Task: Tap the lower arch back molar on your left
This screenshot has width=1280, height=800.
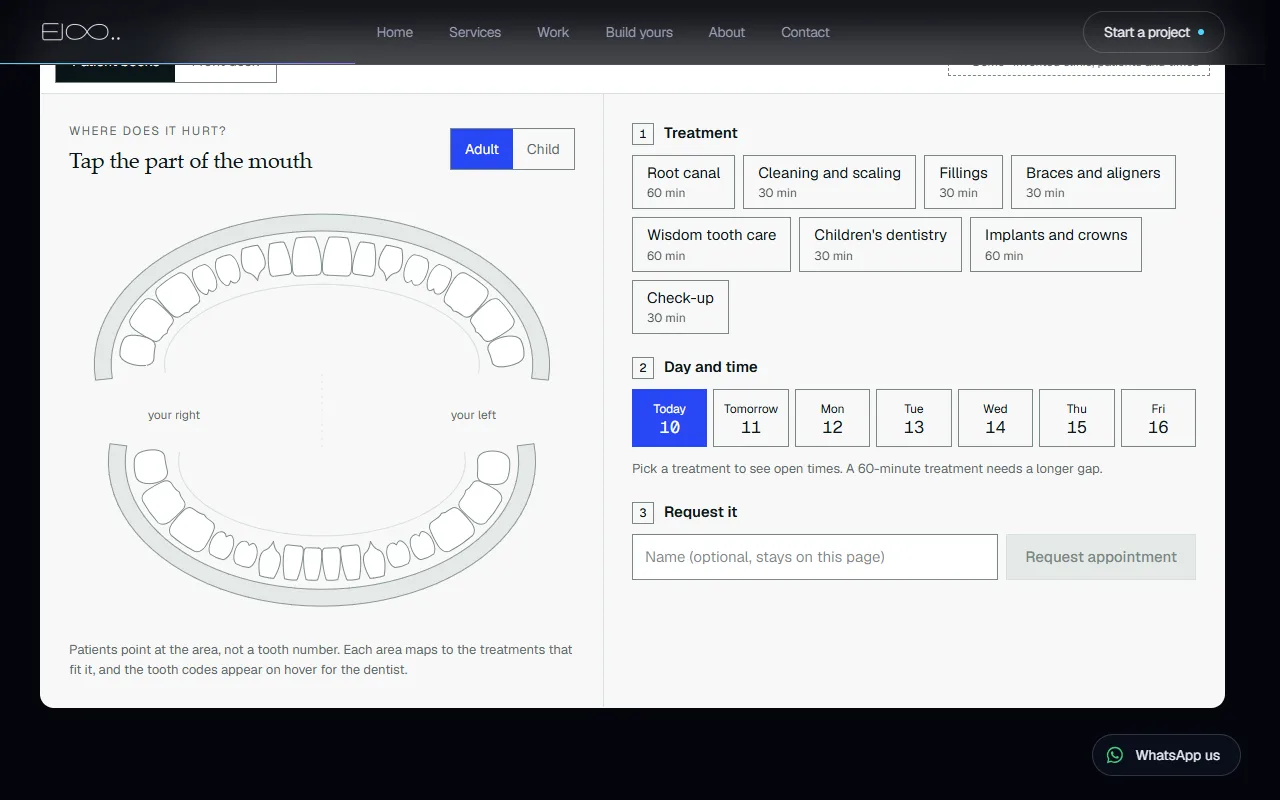Action: (494, 467)
